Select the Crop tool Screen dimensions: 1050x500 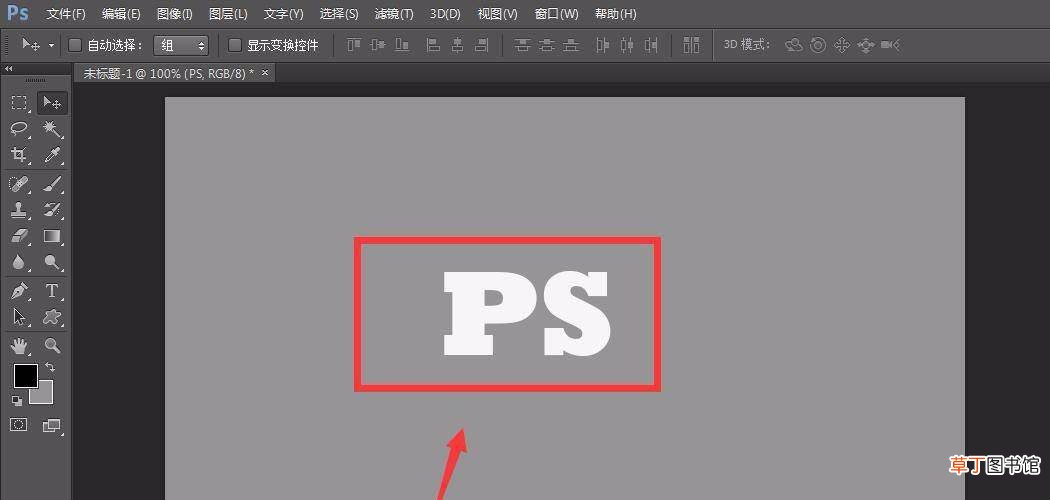coord(19,155)
